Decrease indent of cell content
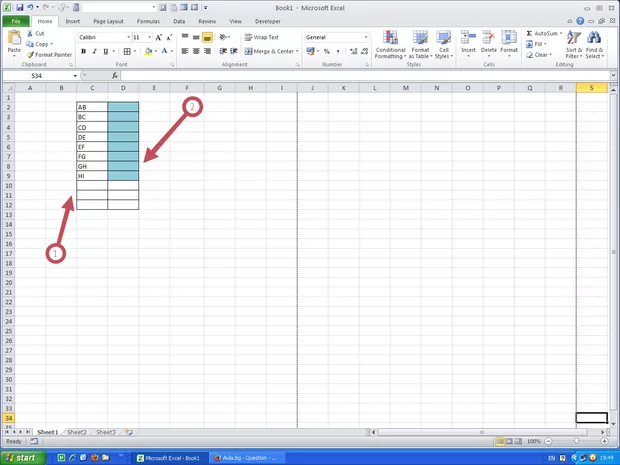The image size is (620, 465). [x=223, y=51]
